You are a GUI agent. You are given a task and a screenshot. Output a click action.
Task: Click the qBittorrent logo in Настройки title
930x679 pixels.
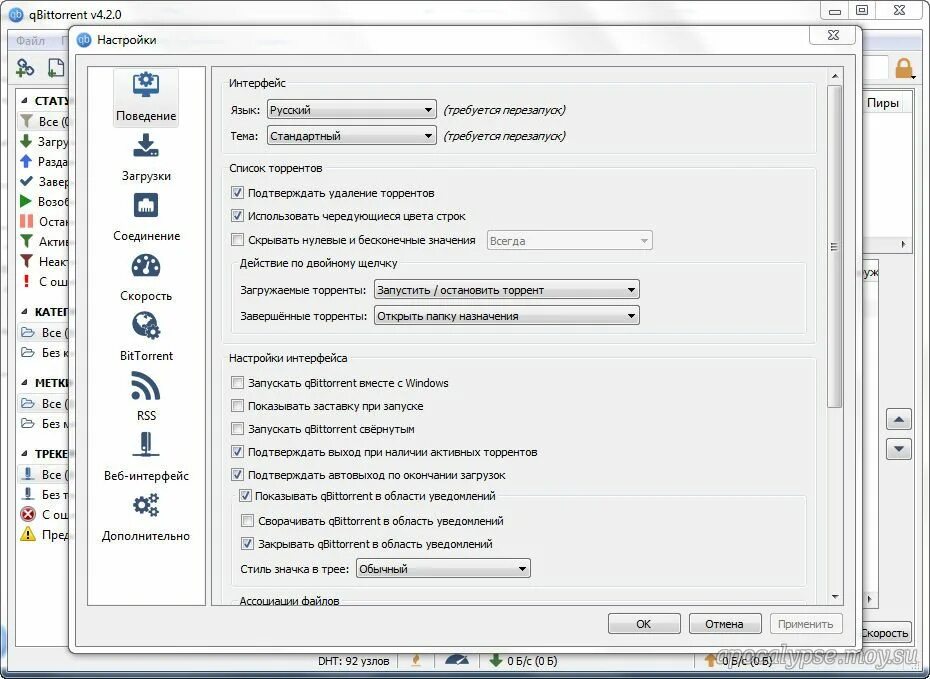pos(84,40)
